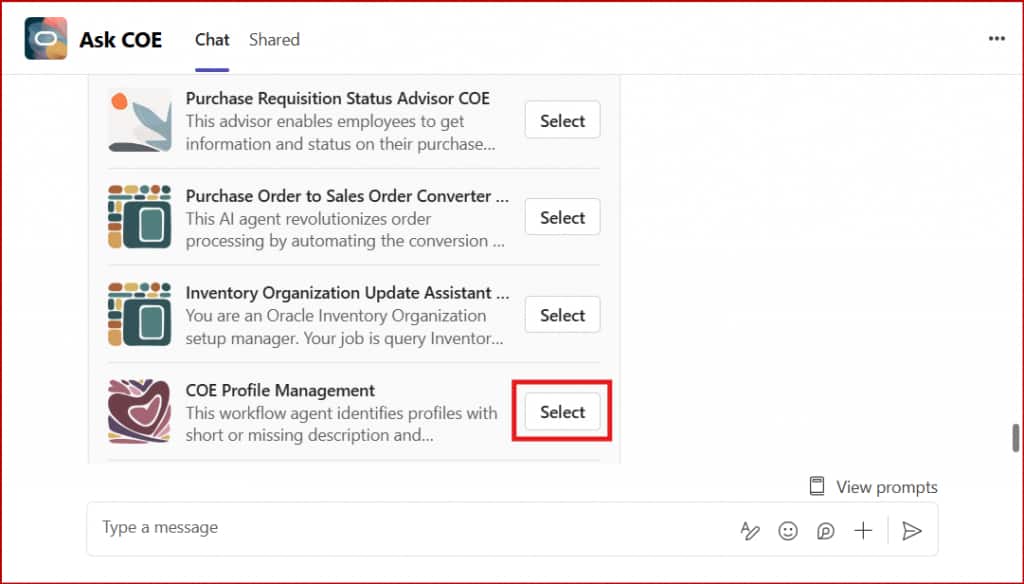The height and width of the screenshot is (584, 1024).
Task: Select Inventory Organization Update Assistant
Action: point(562,315)
